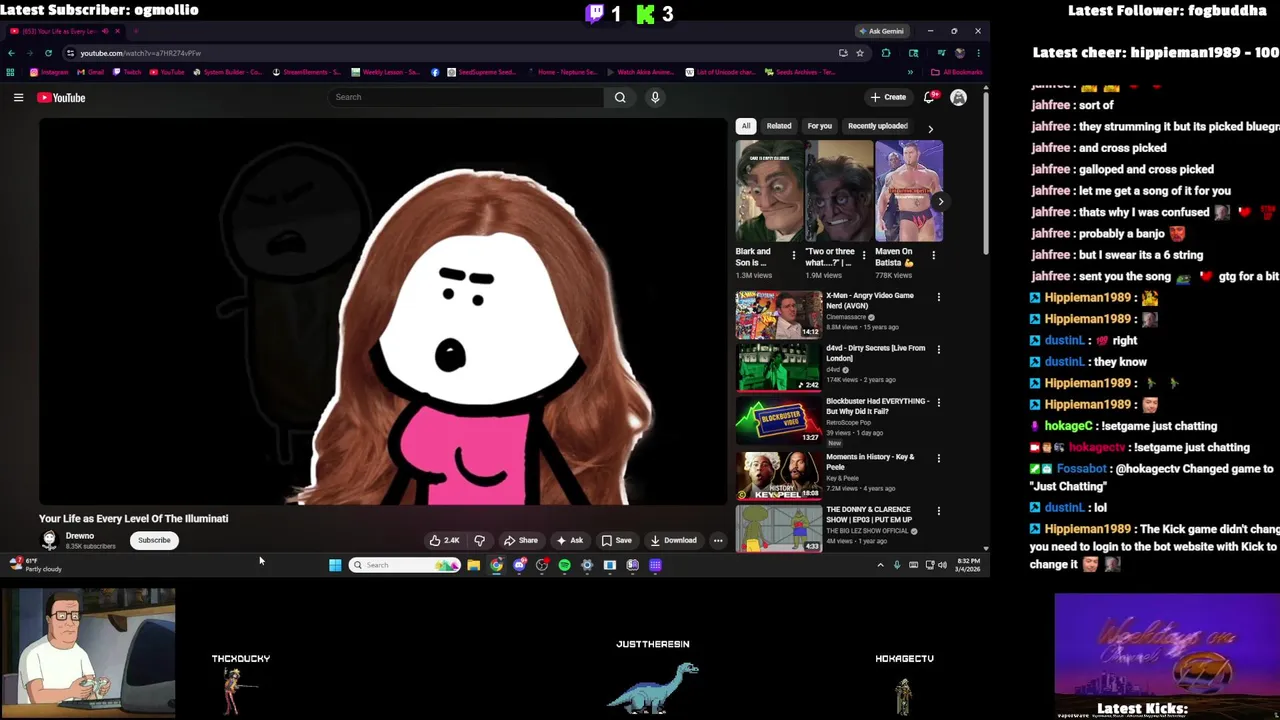This screenshot has width=1280, height=720.
Task: Select the Recently uploaded filter chip
Action: [x=877, y=126]
